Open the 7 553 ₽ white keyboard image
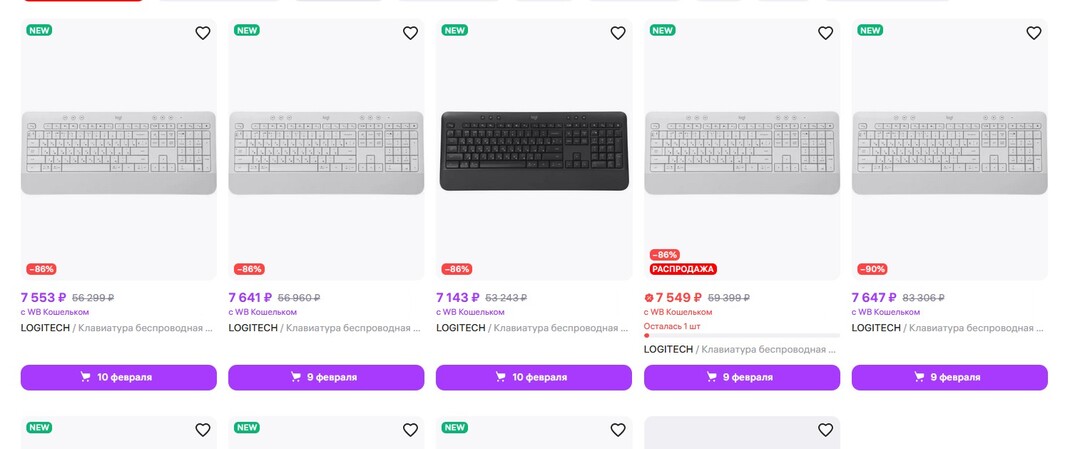 [118, 152]
